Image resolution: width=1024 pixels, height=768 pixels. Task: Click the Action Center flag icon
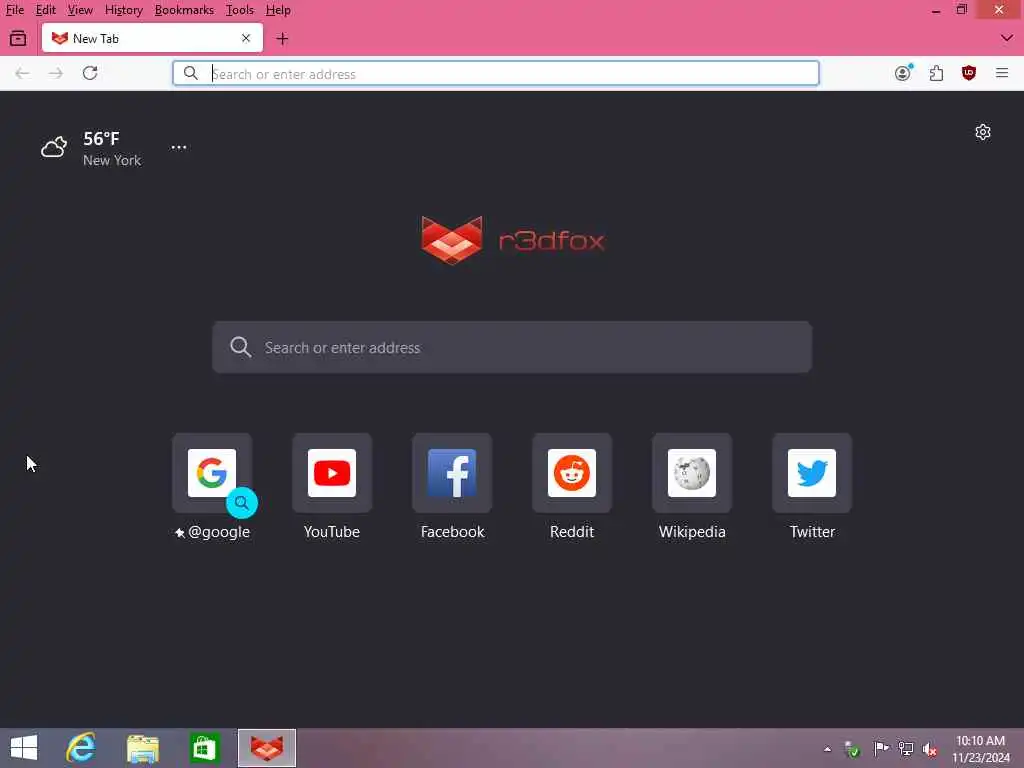880,748
